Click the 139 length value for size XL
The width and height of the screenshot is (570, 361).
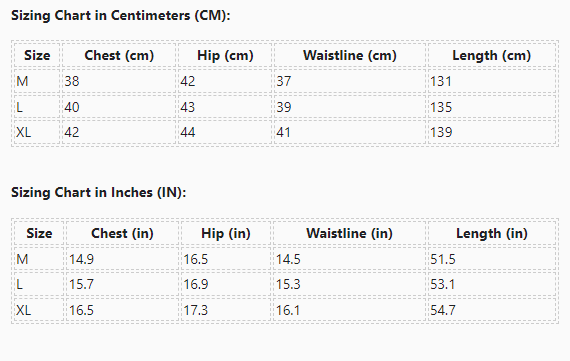click(x=441, y=132)
